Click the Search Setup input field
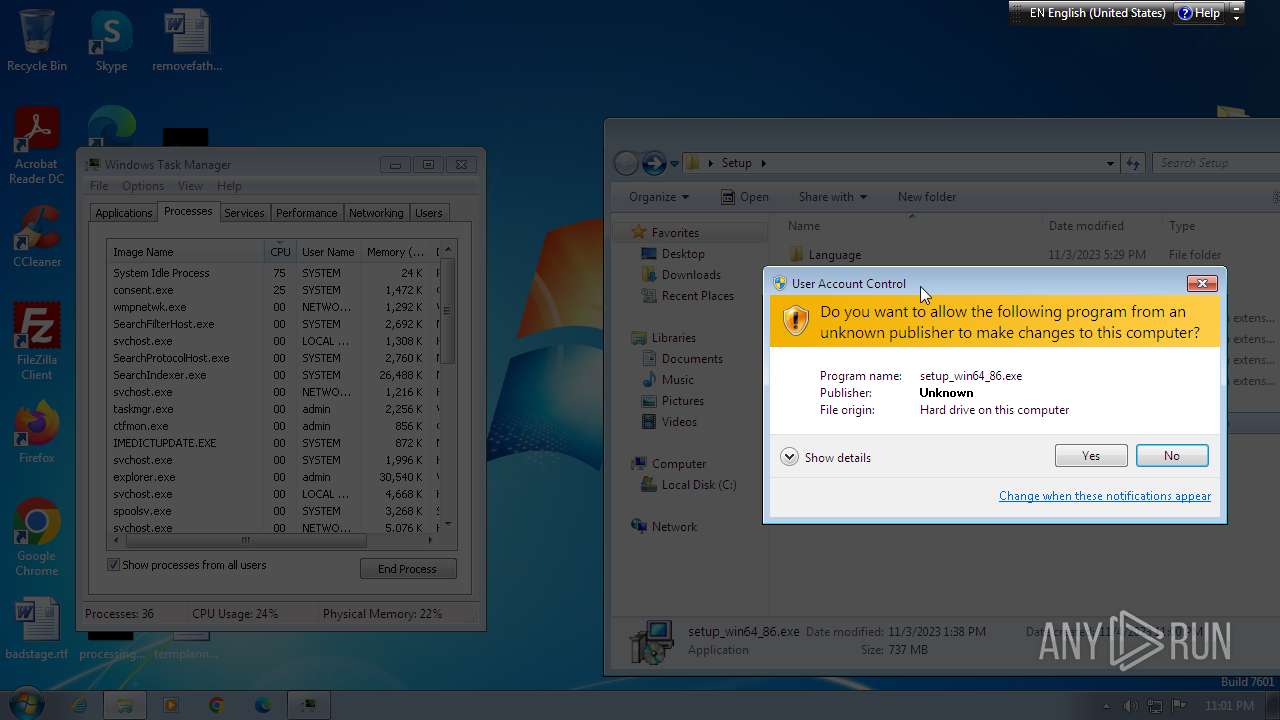This screenshot has width=1280, height=720. 1216,163
